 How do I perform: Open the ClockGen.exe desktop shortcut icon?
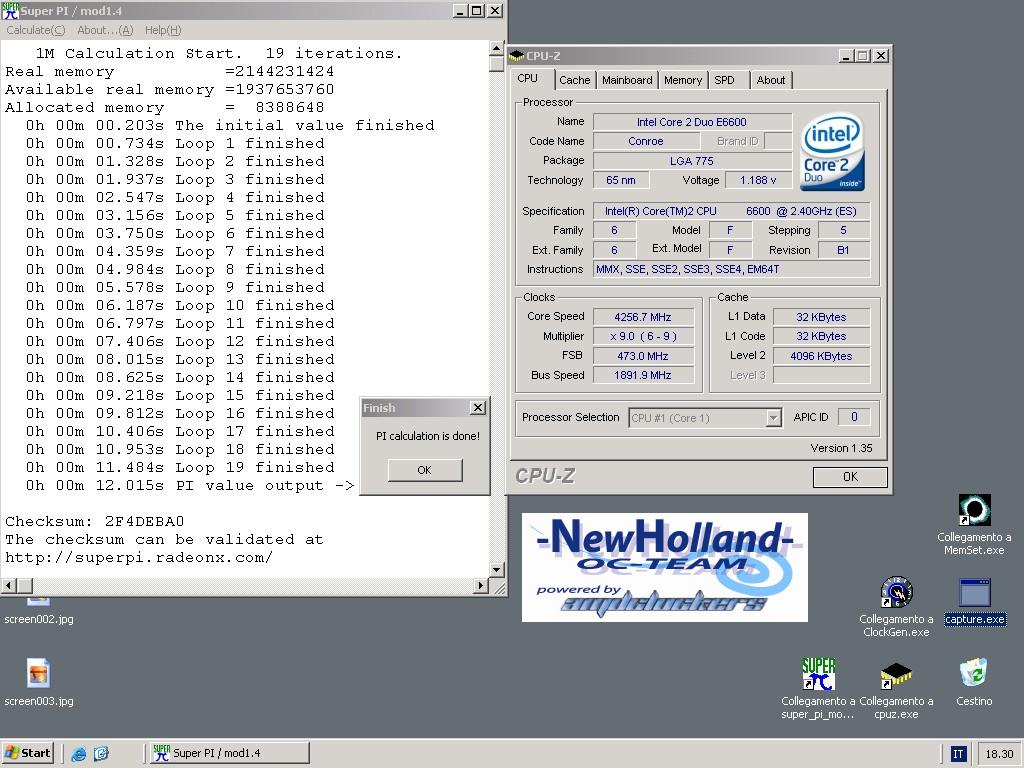click(x=896, y=592)
